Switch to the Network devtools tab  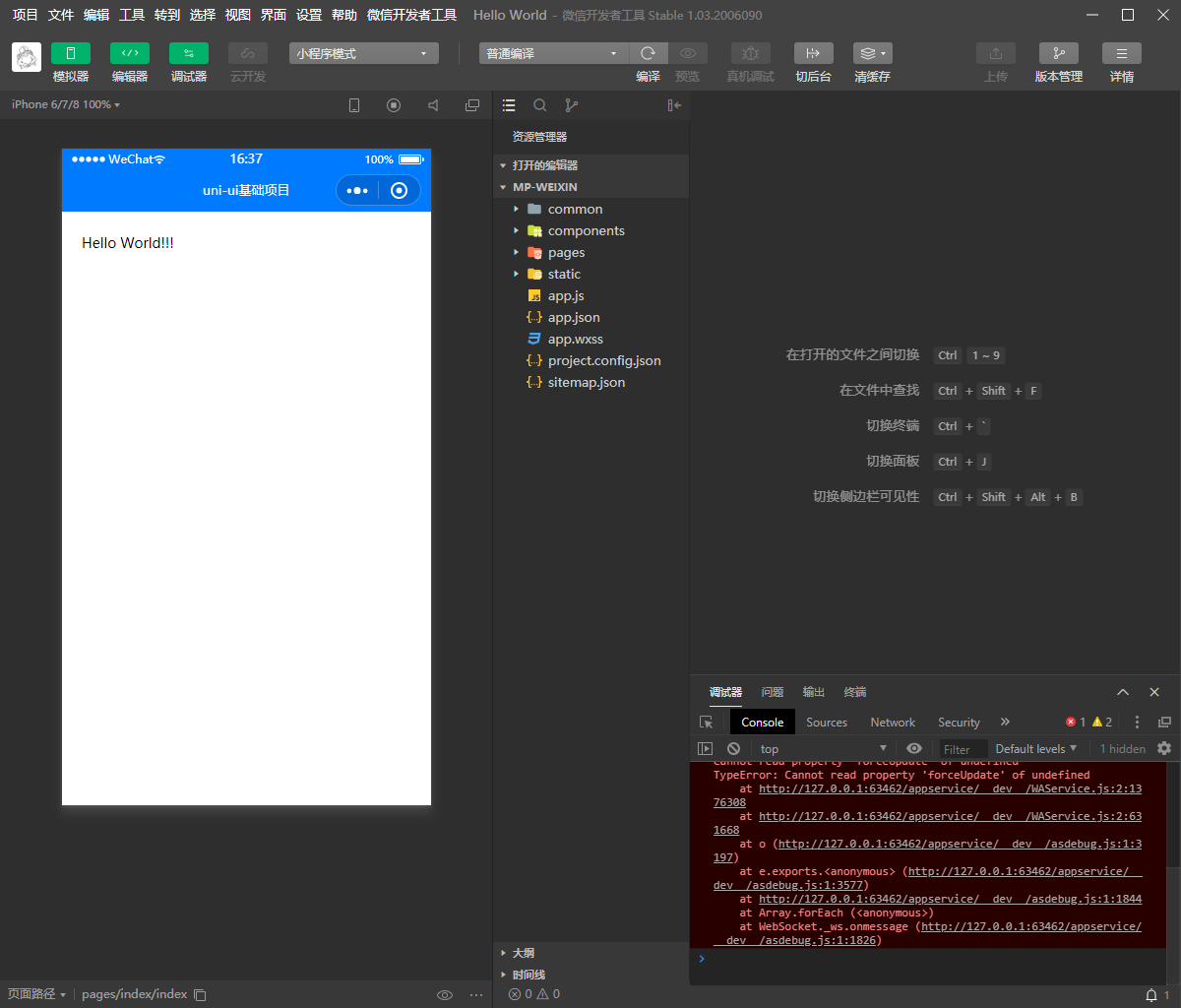pyautogui.click(x=893, y=722)
